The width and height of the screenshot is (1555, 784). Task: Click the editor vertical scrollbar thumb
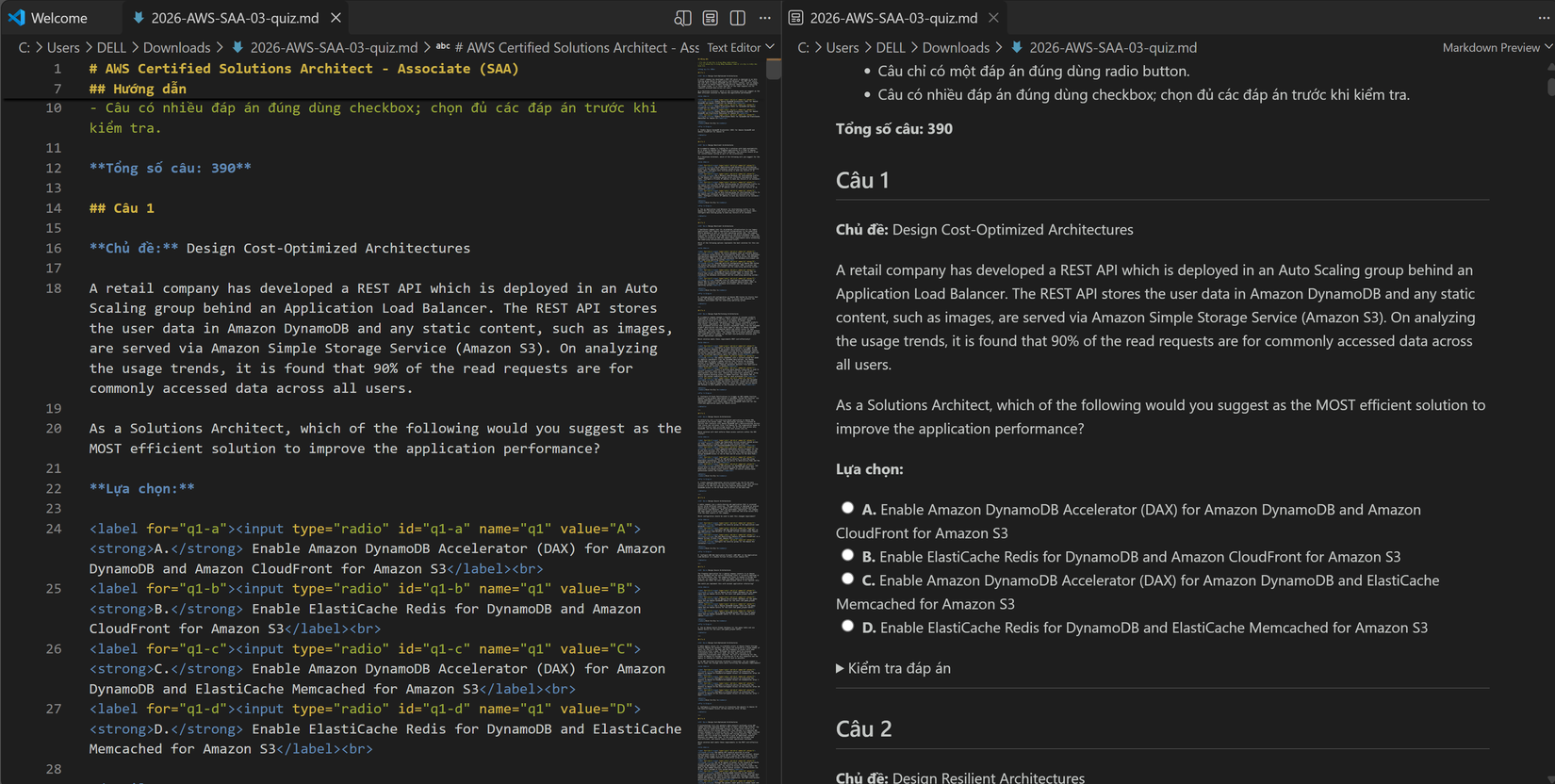(774, 69)
